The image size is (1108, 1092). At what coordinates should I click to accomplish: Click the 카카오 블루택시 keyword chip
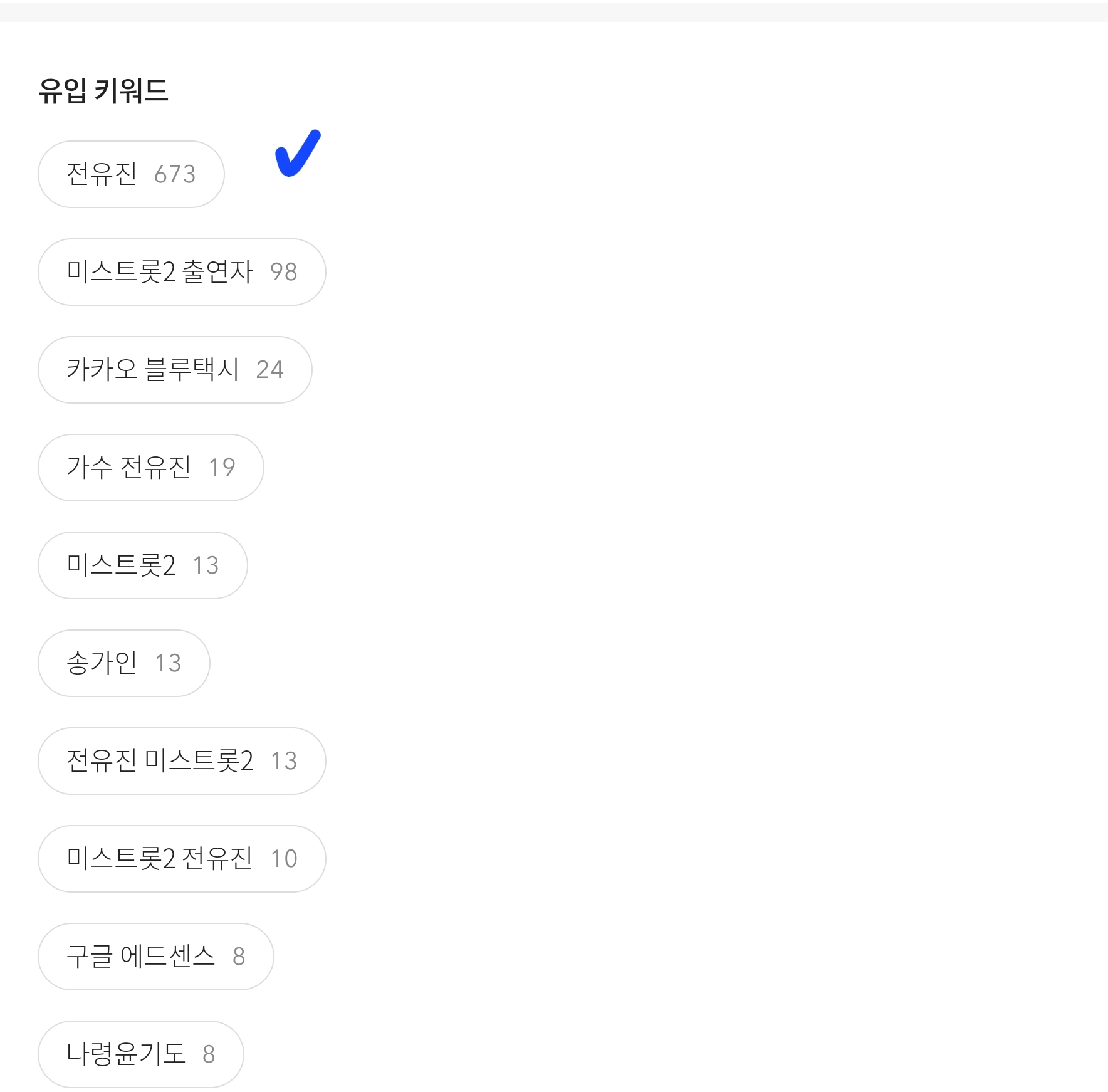[175, 370]
